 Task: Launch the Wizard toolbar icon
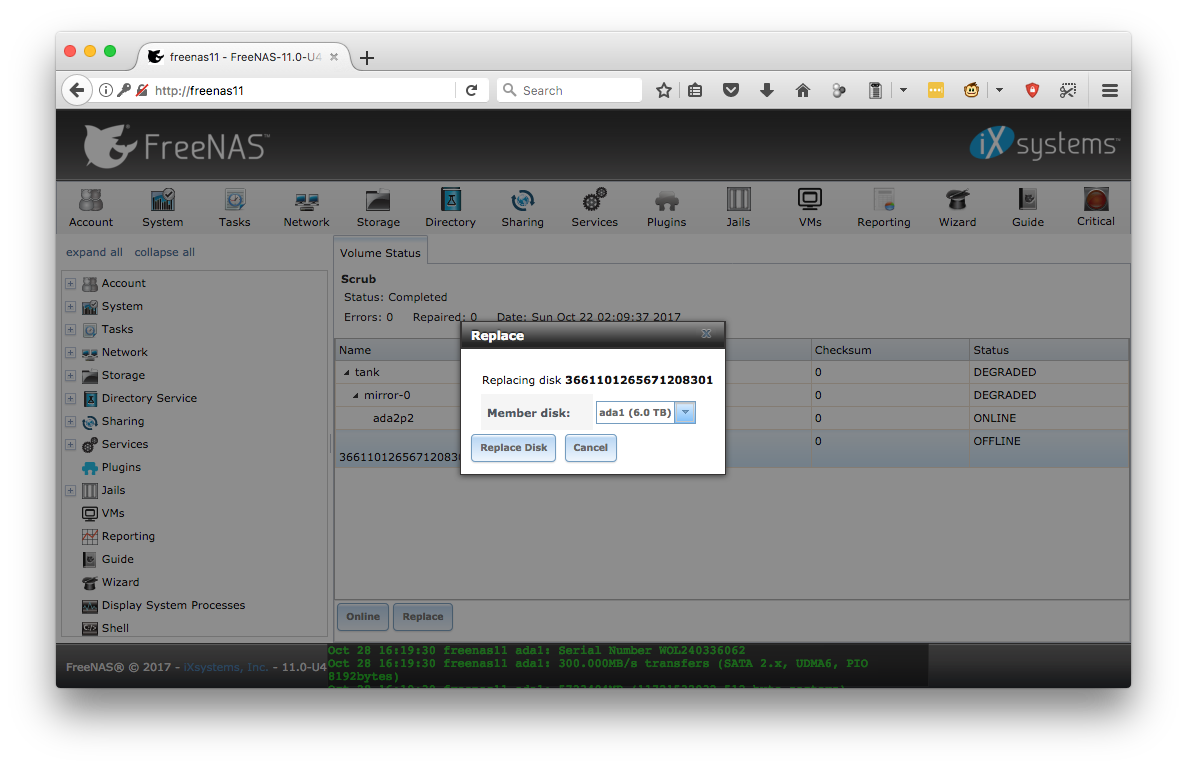click(x=958, y=207)
